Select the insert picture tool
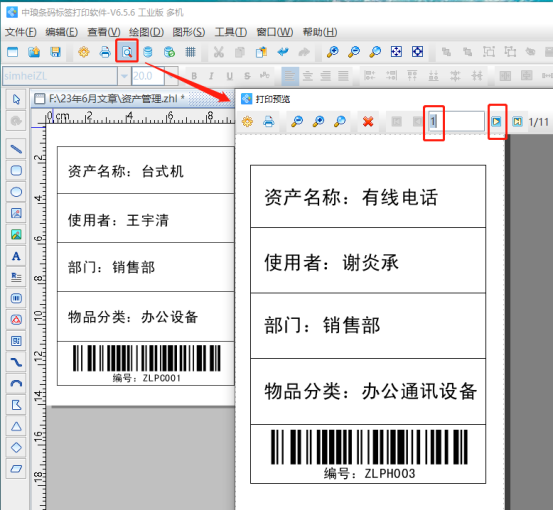The width and height of the screenshot is (554, 511). [x=16, y=234]
